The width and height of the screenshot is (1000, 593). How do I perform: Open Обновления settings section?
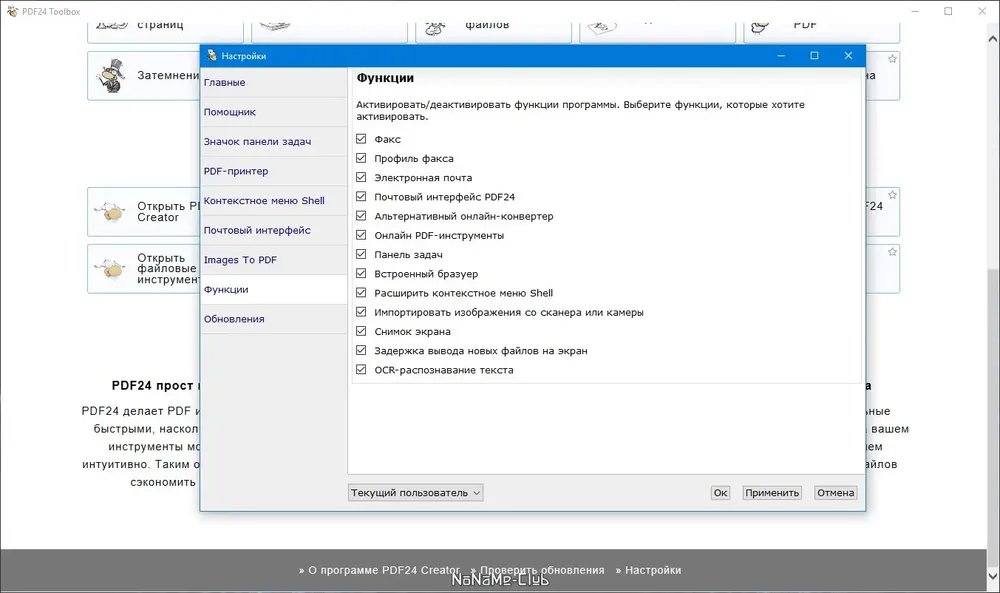click(x=274, y=319)
